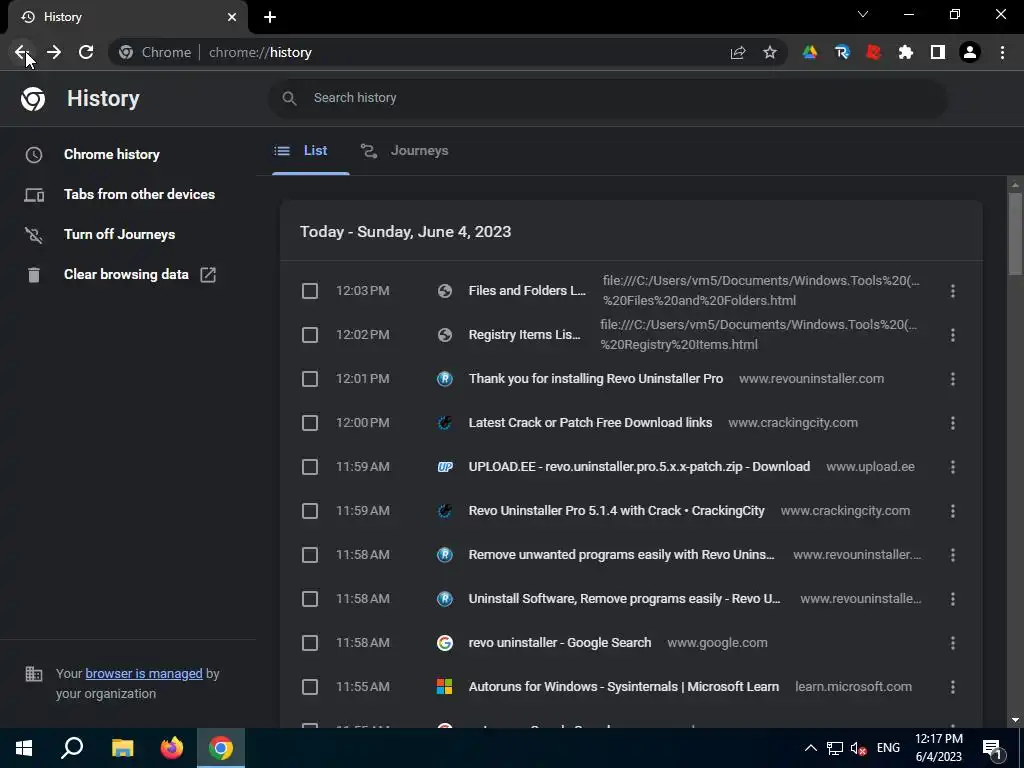Launch Firefox from the taskbar
The height and width of the screenshot is (768, 1024).
coord(172,748)
